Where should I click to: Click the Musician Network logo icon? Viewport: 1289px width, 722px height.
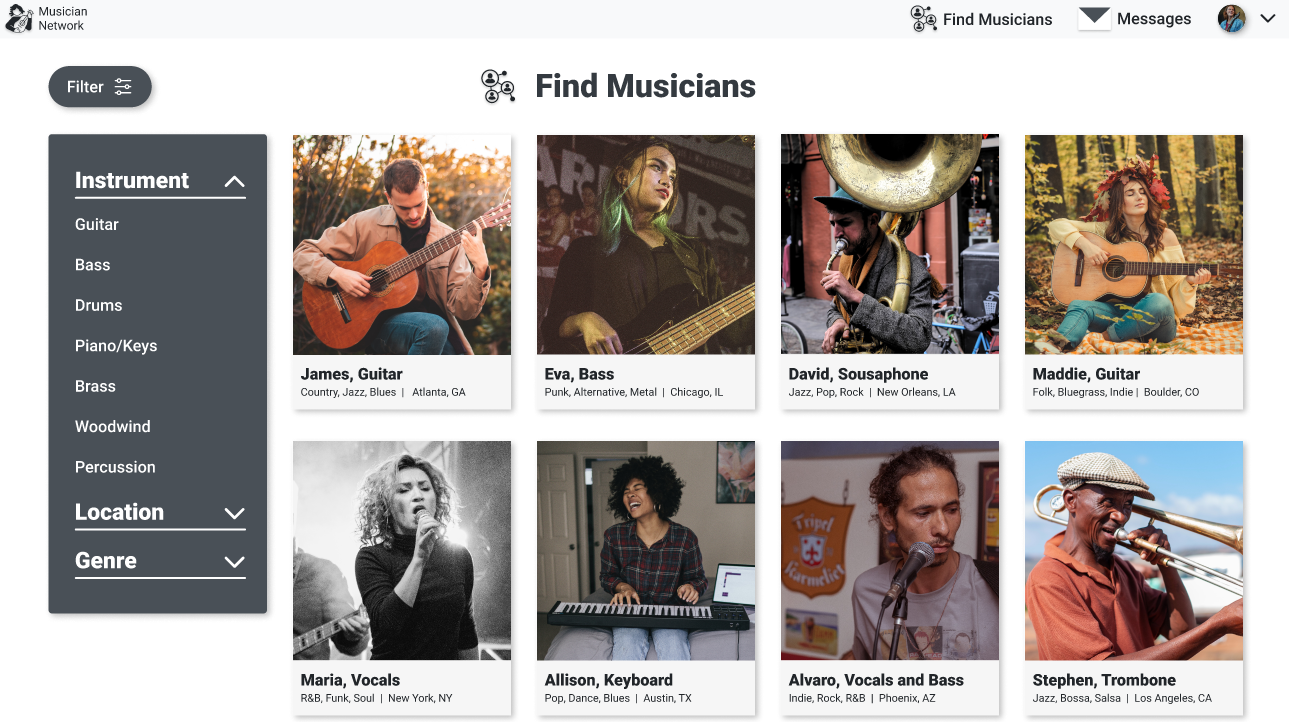(x=20, y=19)
